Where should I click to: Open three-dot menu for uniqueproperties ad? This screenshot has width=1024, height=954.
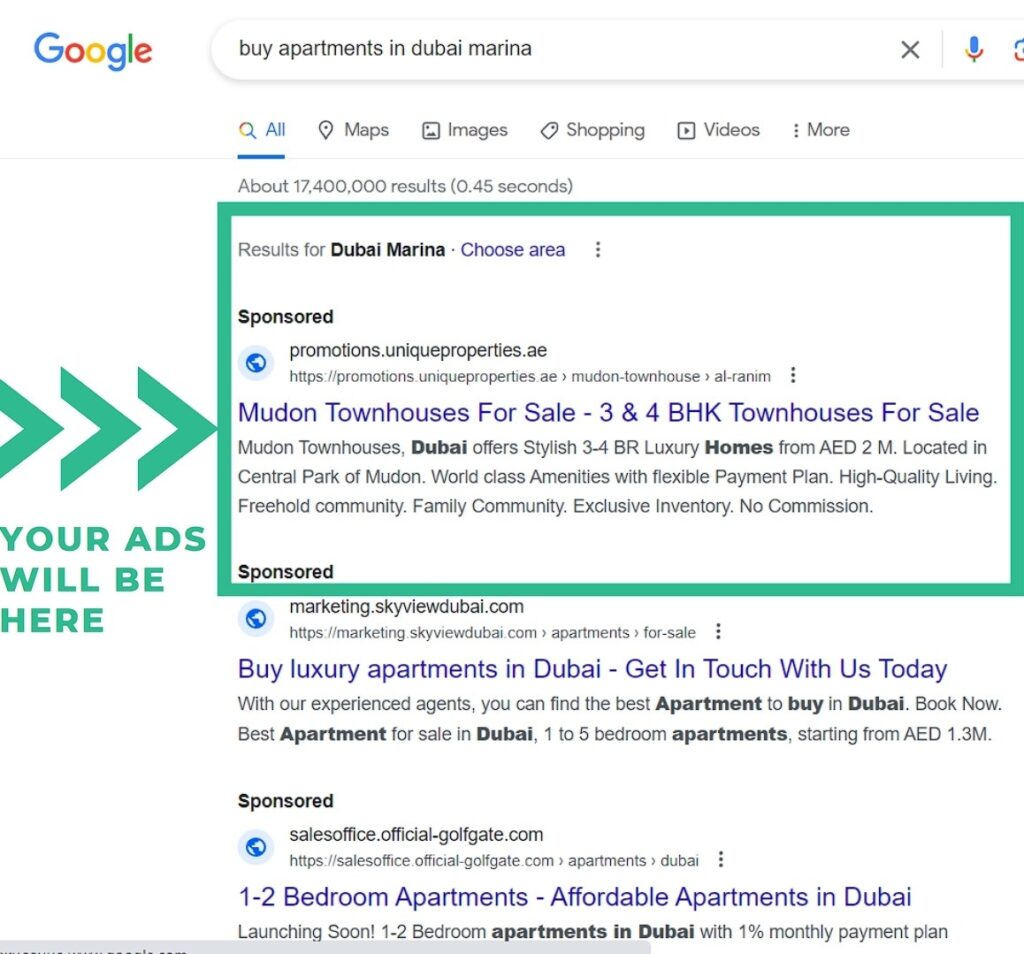793,376
